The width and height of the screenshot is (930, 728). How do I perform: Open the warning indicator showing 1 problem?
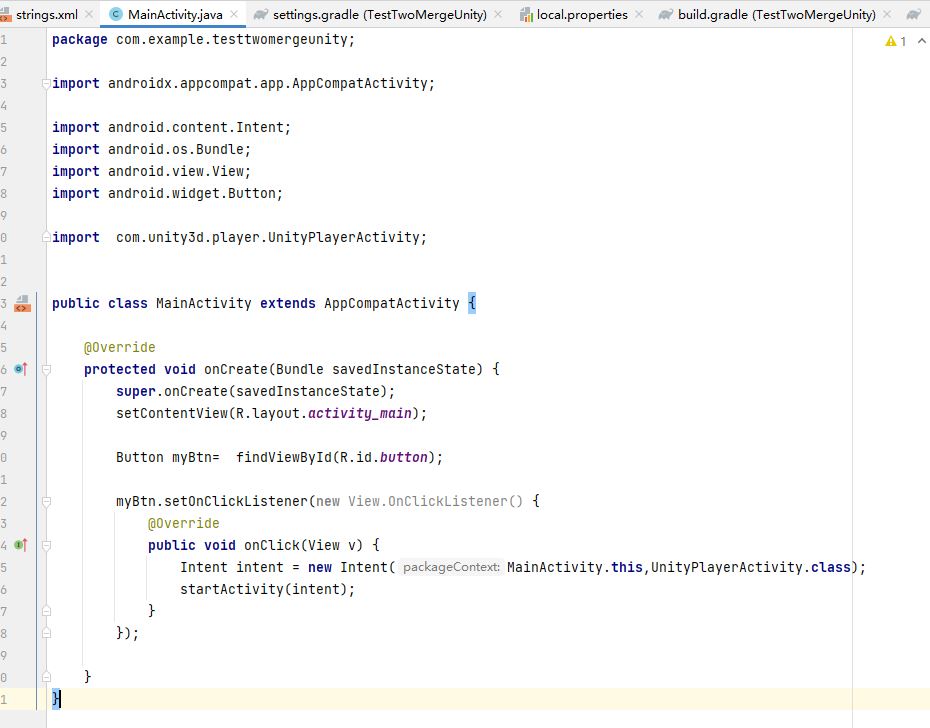click(x=896, y=41)
